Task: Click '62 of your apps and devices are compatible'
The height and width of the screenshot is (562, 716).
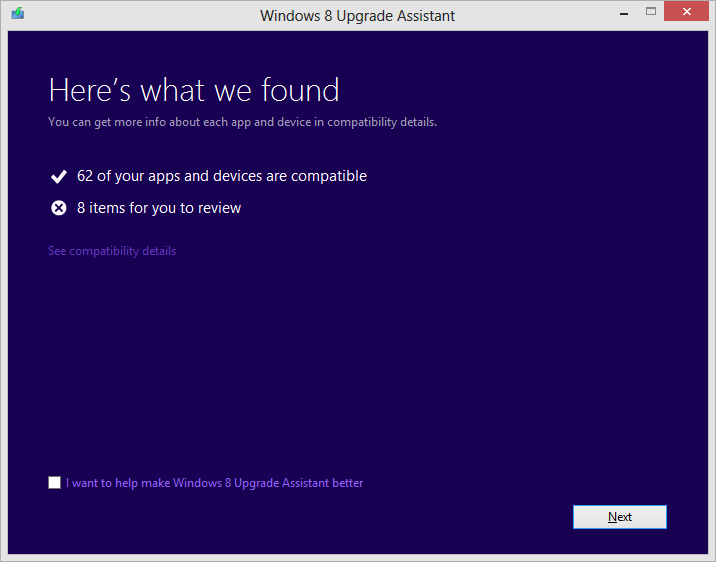Action: (222, 176)
